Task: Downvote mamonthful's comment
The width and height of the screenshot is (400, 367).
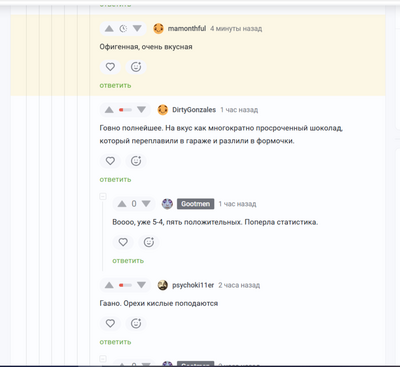Action: 137,29
